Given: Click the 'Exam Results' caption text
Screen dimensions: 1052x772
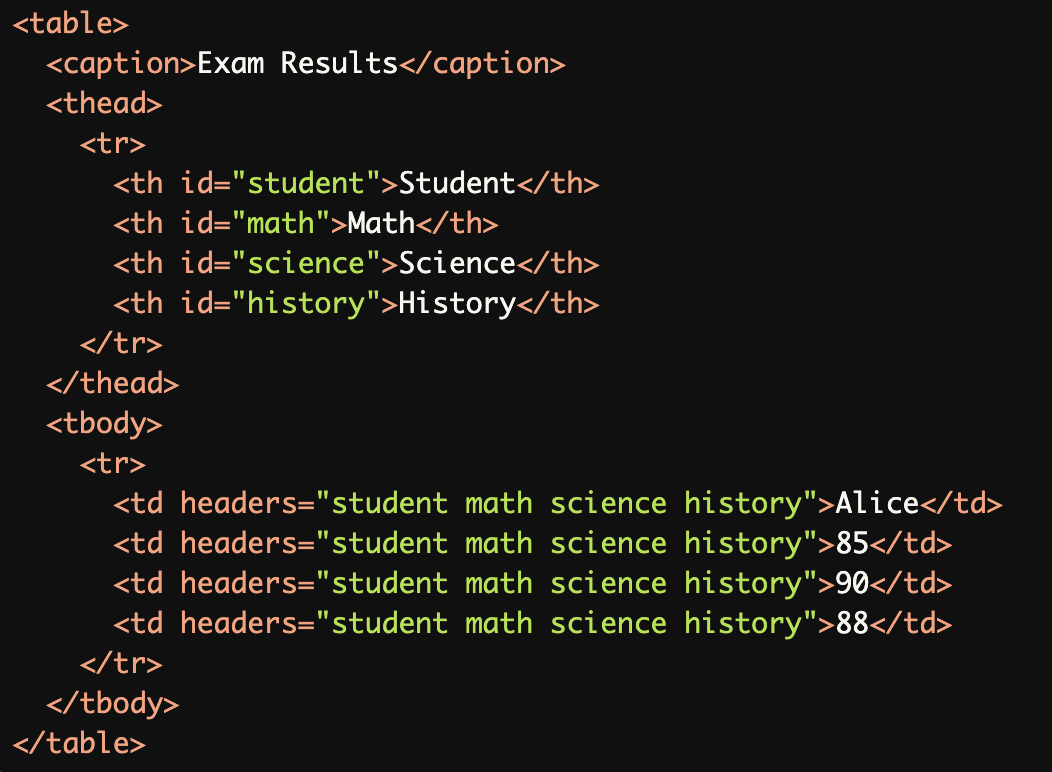Looking at the screenshot, I should point(297,64).
